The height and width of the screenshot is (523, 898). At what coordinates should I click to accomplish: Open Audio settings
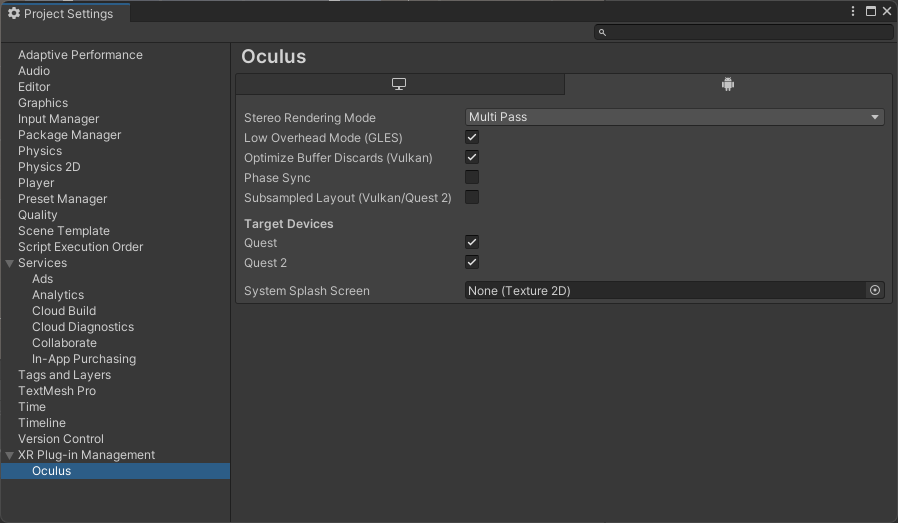tap(34, 71)
